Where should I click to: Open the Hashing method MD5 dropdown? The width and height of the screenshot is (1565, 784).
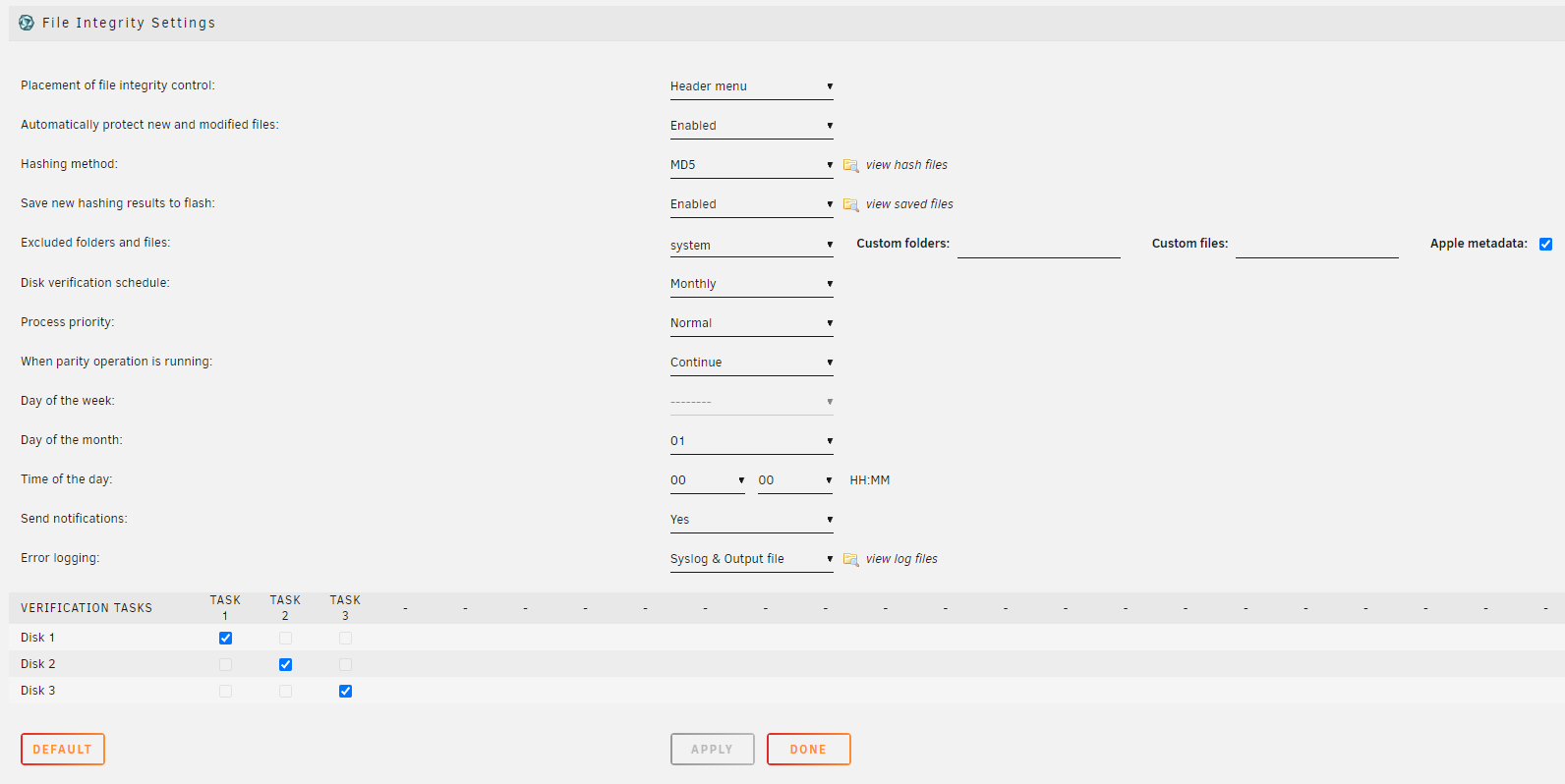[751, 165]
